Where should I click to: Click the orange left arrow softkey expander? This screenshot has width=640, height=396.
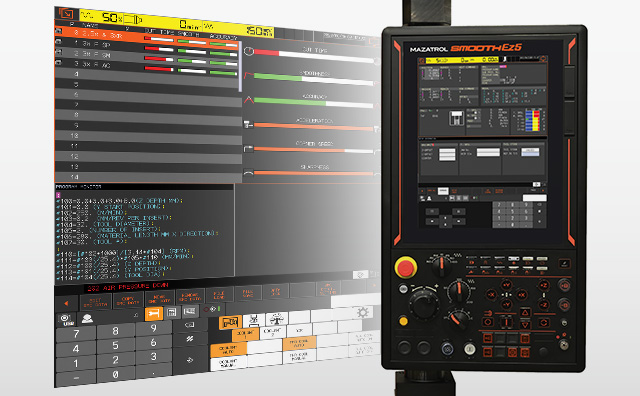pyautogui.click(x=66, y=303)
